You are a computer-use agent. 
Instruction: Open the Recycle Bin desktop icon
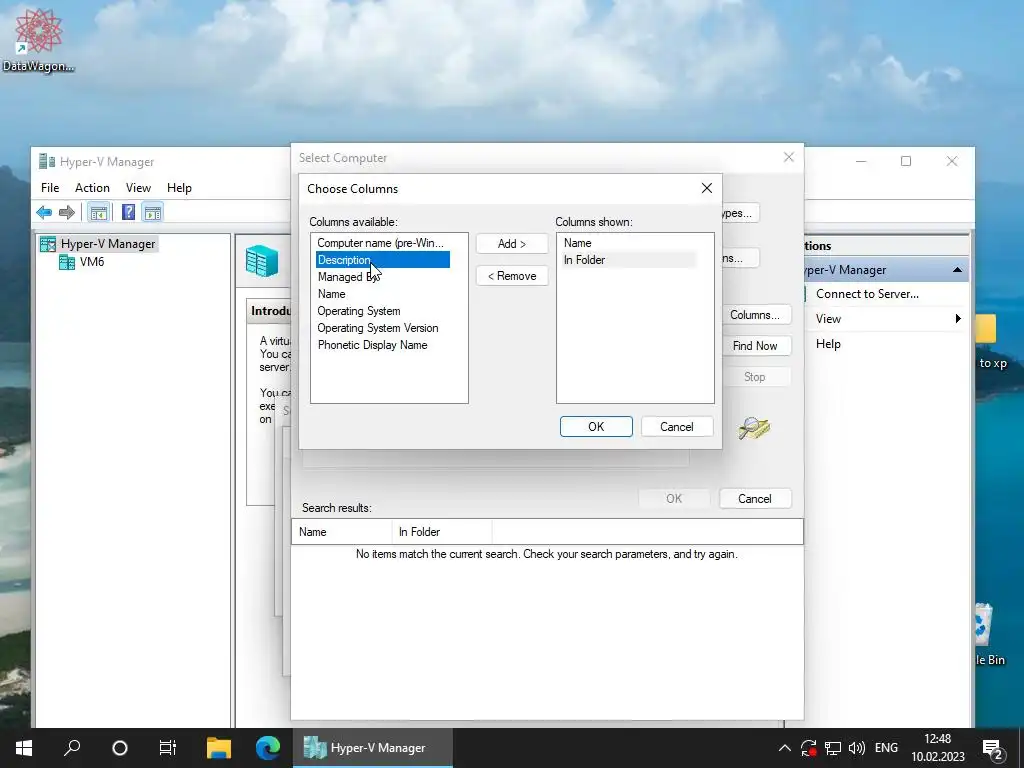[x=989, y=635]
